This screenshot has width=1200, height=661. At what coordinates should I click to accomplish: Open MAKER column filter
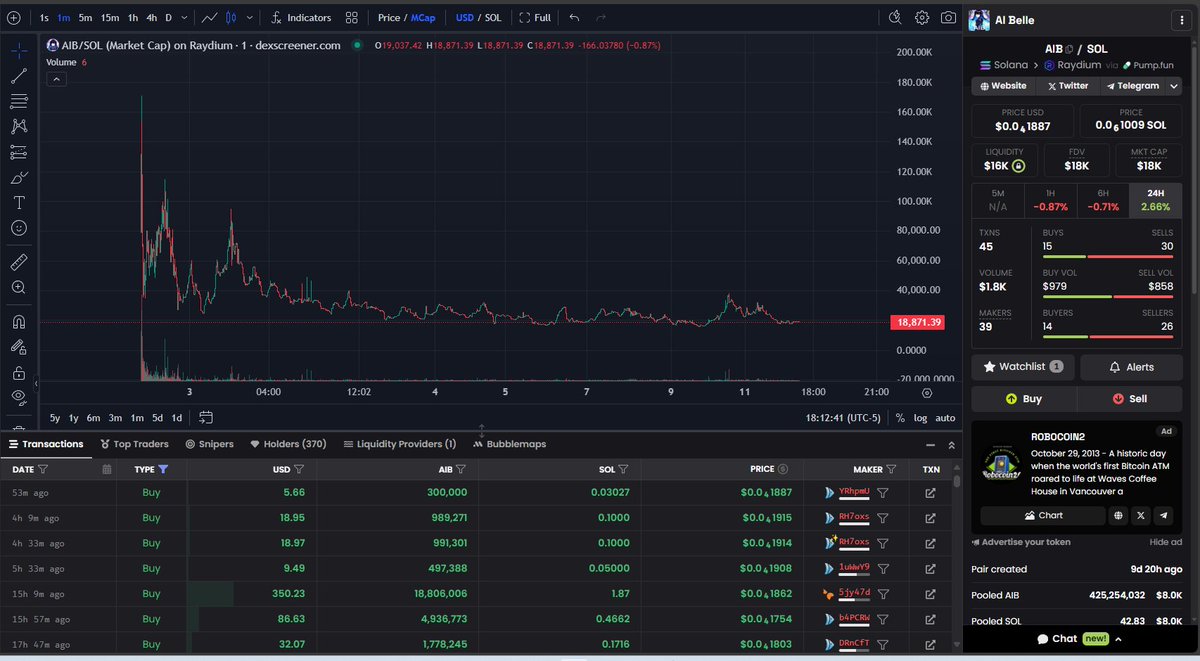pyautogui.click(x=891, y=469)
